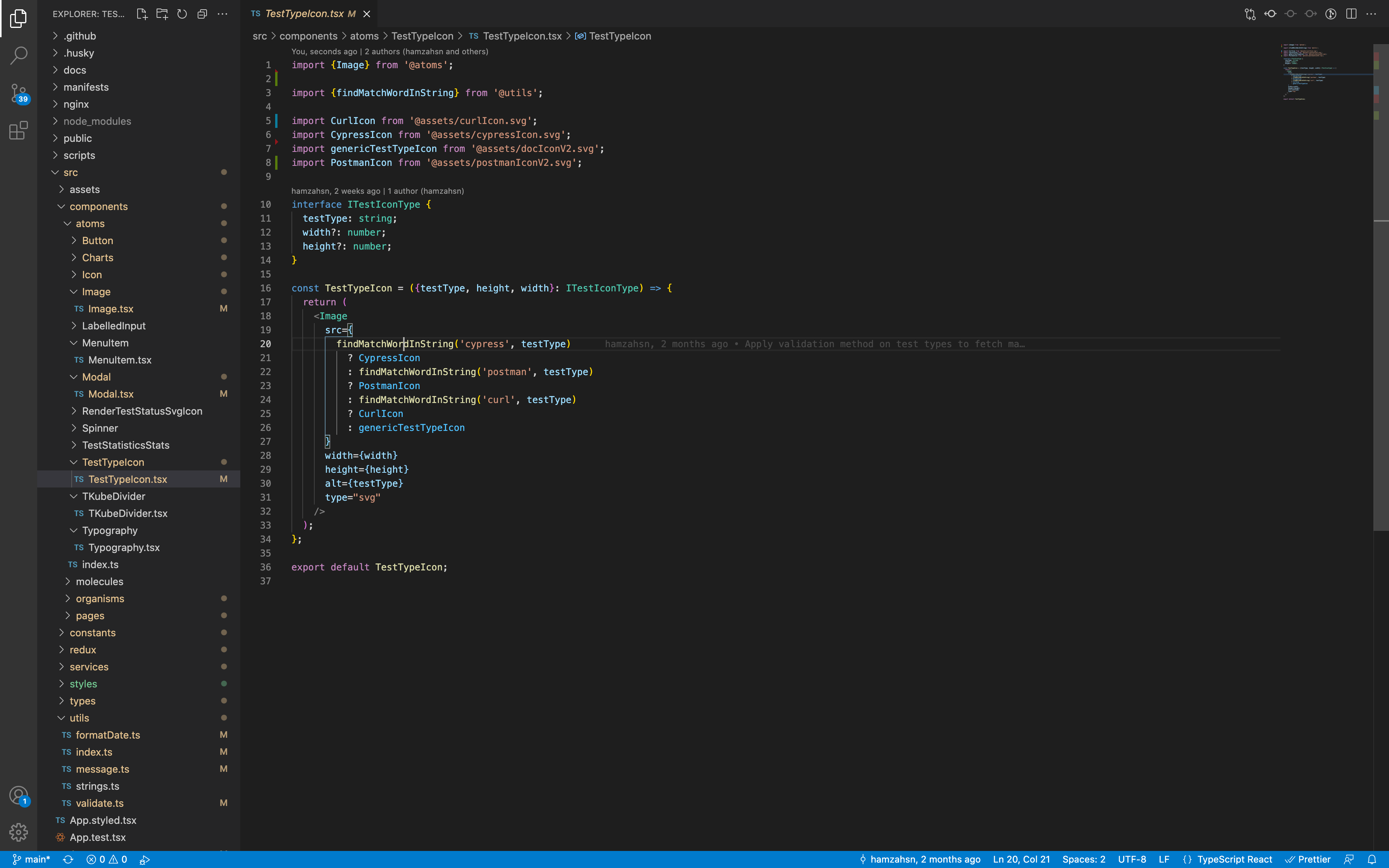Select the TestTypeIcon.tsx editor tab

pyautogui.click(x=304, y=14)
